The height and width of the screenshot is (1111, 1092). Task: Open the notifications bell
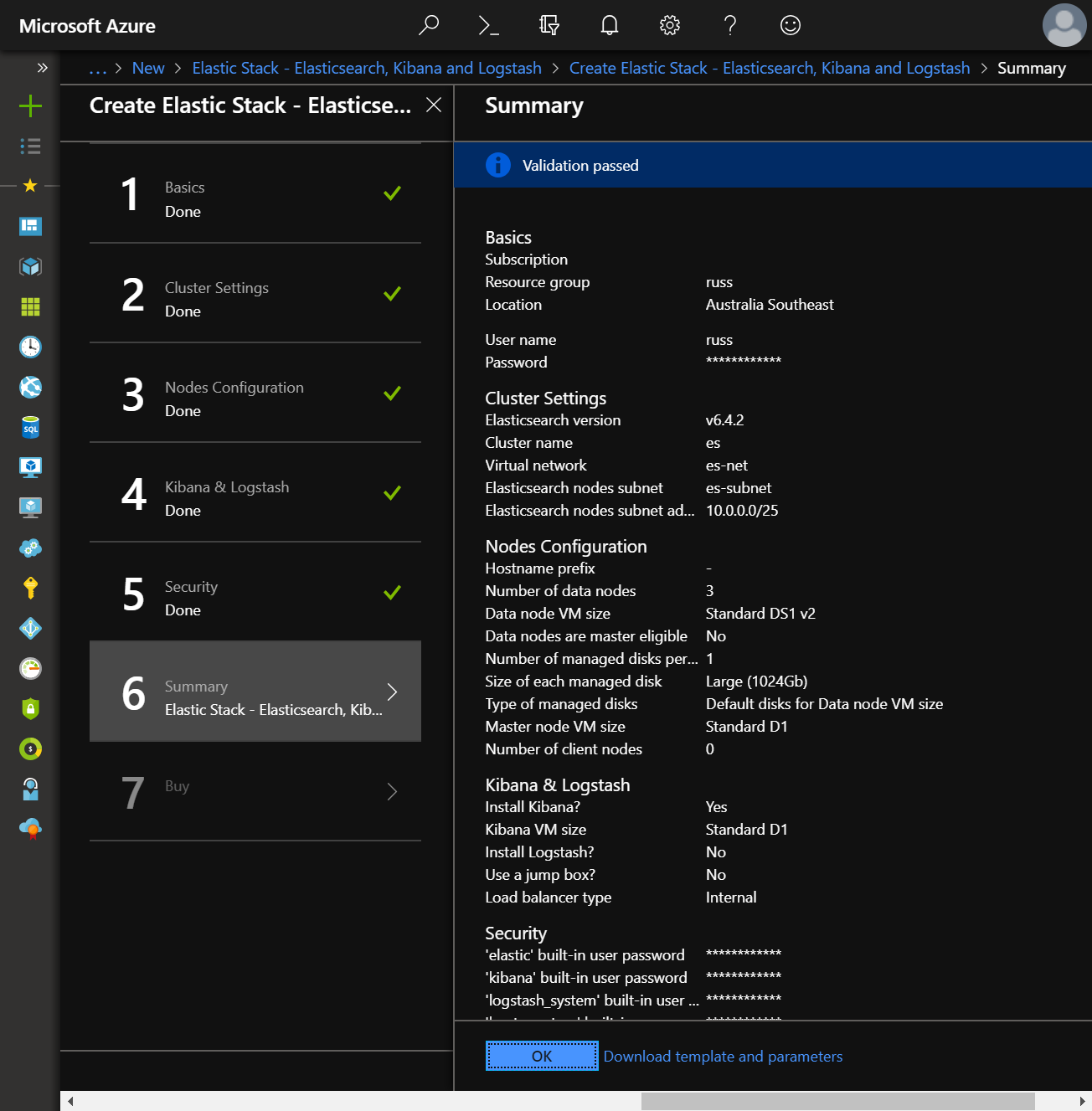pyautogui.click(x=610, y=26)
